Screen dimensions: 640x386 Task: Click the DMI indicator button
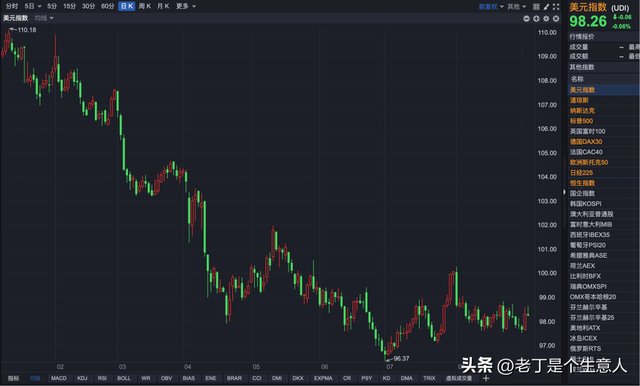(277, 378)
